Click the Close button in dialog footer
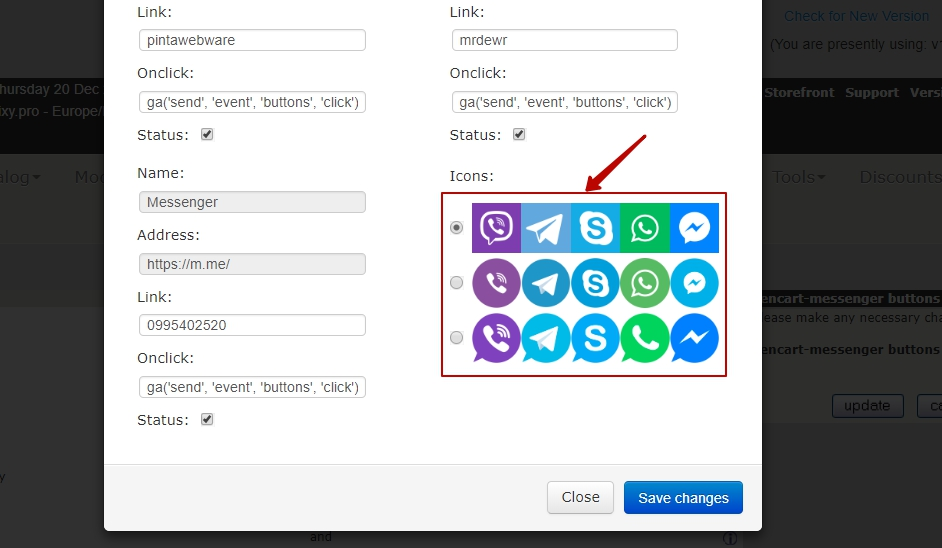Screen dimensions: 942x548 (x=580, y=497)
